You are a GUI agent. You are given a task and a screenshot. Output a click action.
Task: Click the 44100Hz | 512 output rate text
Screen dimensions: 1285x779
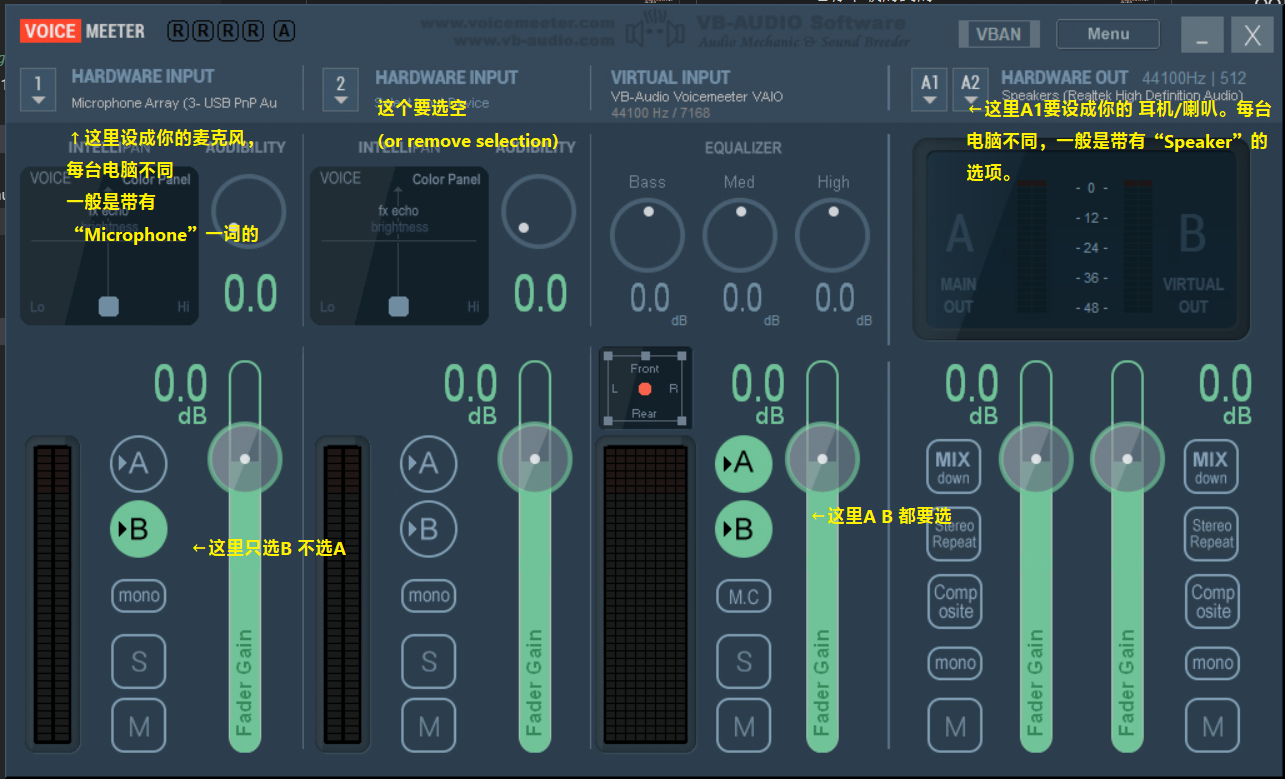(1194, 77)
